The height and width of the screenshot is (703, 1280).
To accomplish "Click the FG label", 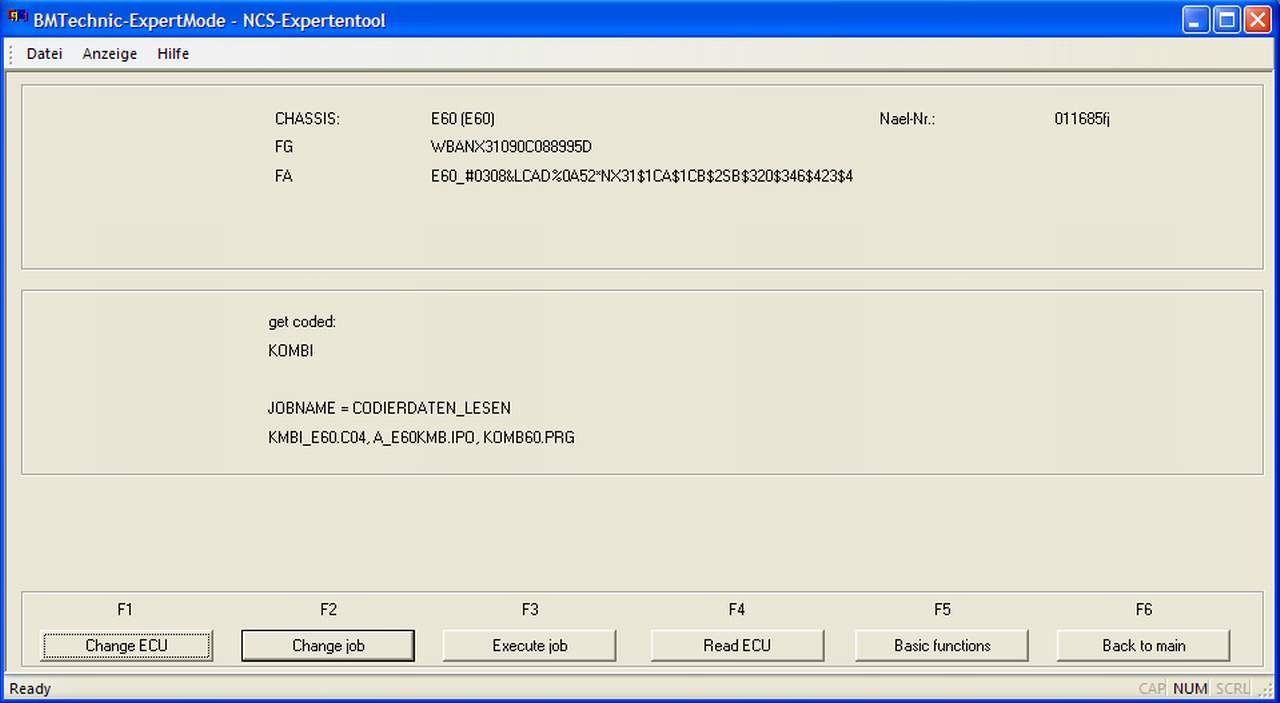I will [x=284, y=147].
